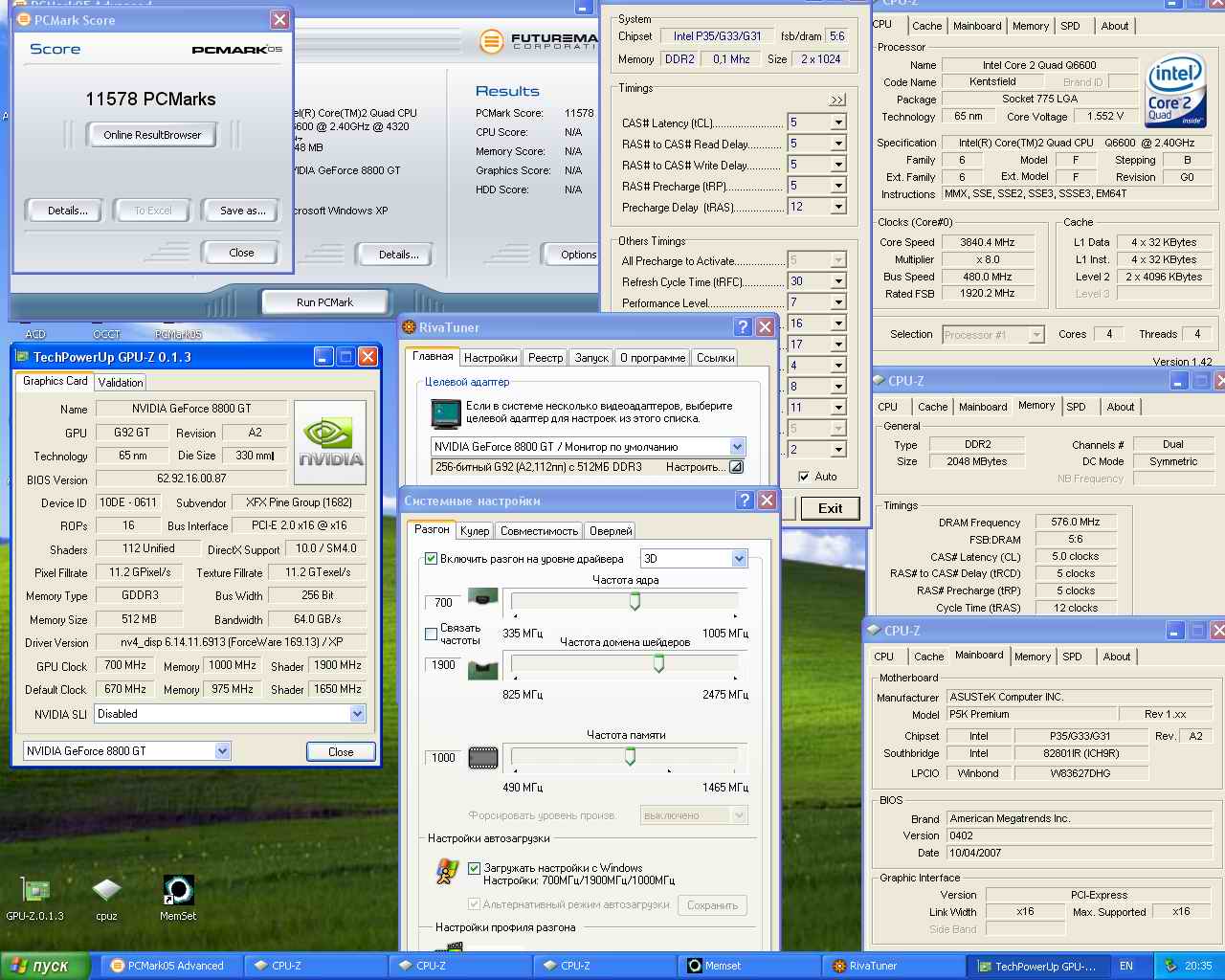Open Refresh Cycle Time (tRFC) dropdown

click(838, 281)
